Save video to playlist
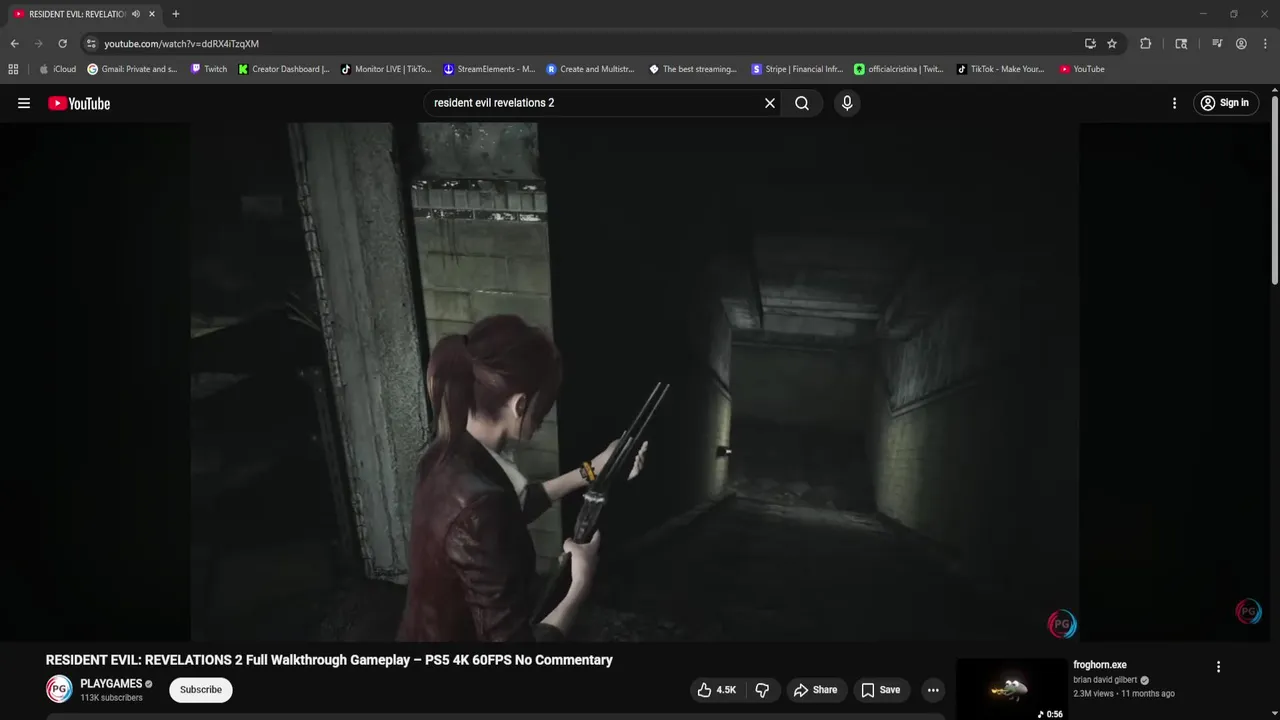Image resolution: width=1280 pixels, height=720 pixels. click(881, 690)
